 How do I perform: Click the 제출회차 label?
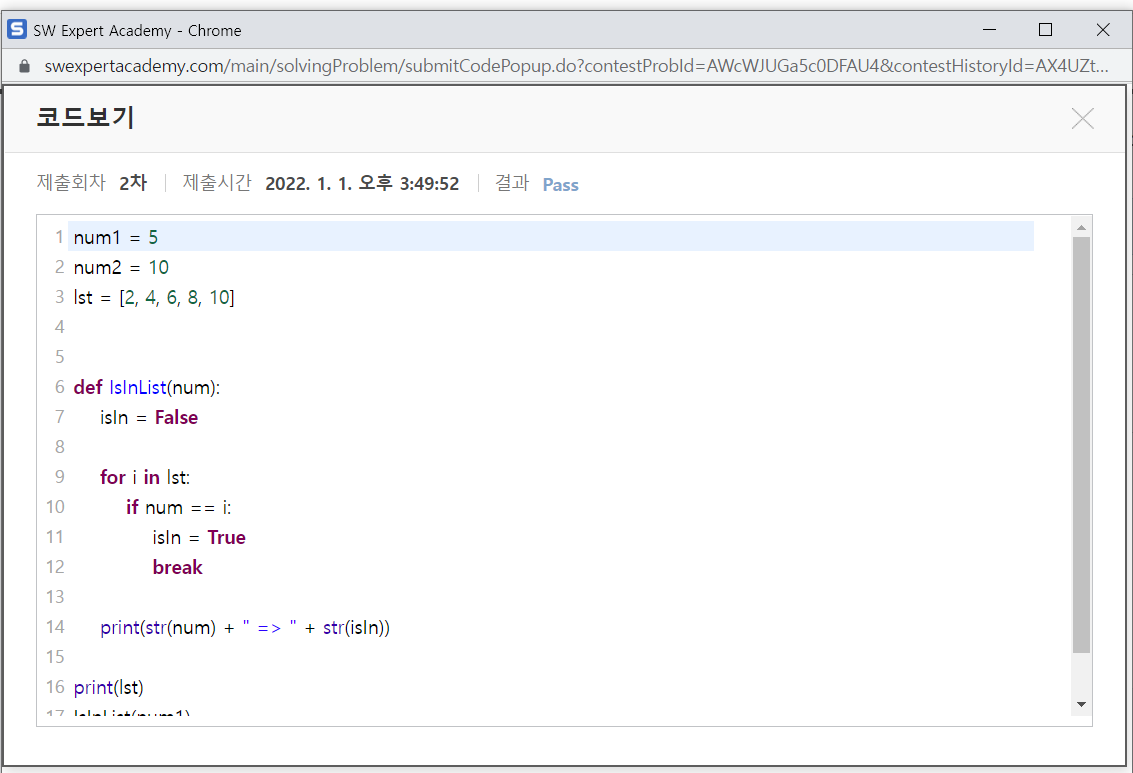coord(71,183)
